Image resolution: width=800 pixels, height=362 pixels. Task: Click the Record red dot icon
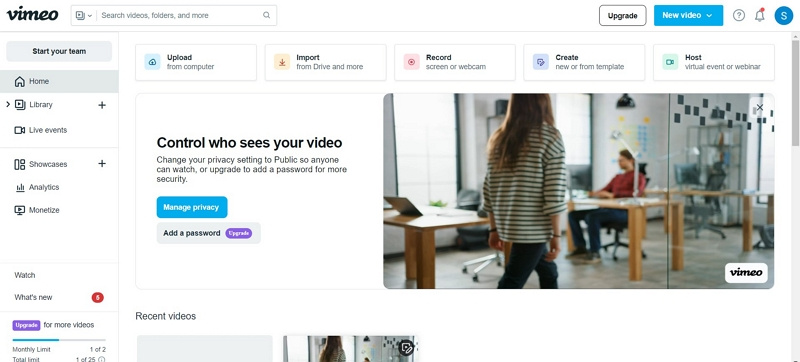coord(411,62)
